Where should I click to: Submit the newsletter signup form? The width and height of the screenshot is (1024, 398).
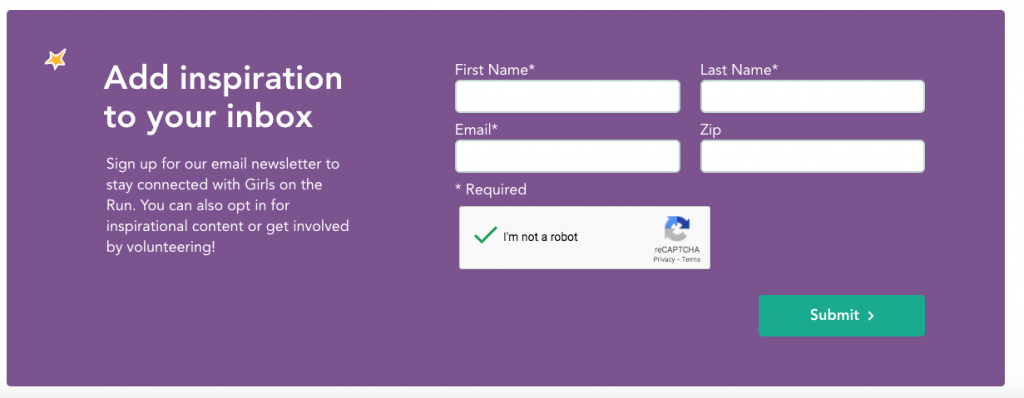tap(841, 316)
